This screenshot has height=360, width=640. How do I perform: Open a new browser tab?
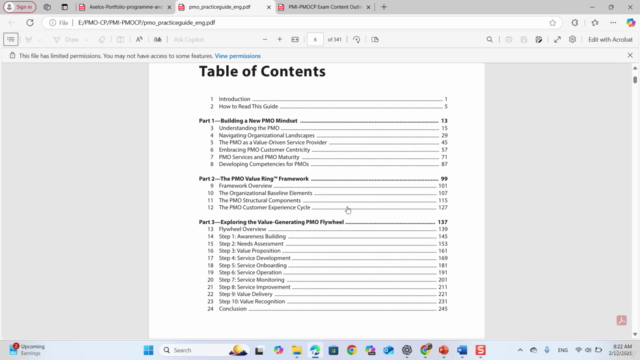pos(384,7)
